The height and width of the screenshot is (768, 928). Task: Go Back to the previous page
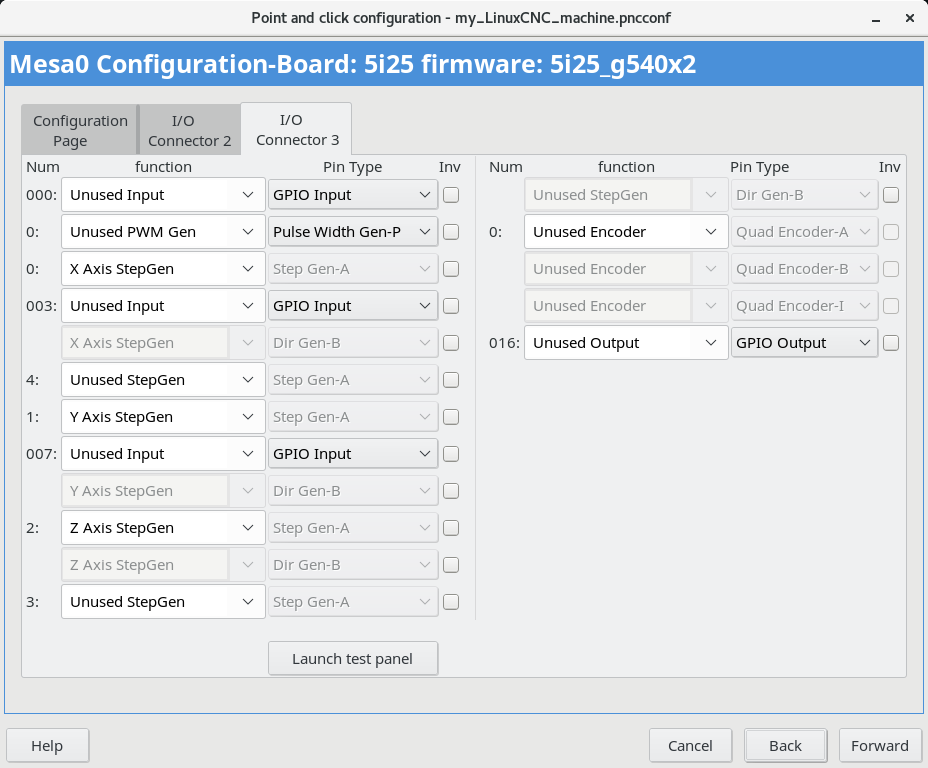tap(785, 746)
